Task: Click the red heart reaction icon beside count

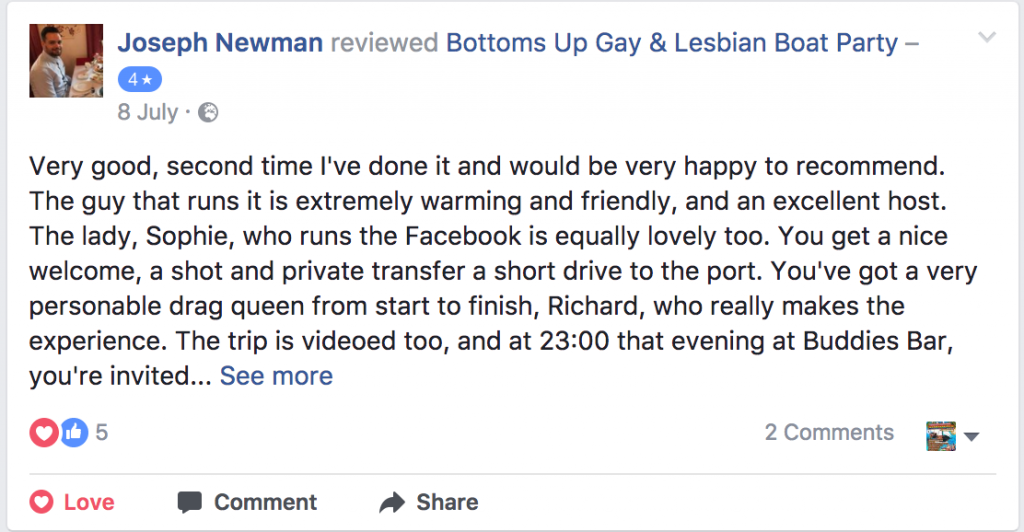Action: [x=46, y=433]
